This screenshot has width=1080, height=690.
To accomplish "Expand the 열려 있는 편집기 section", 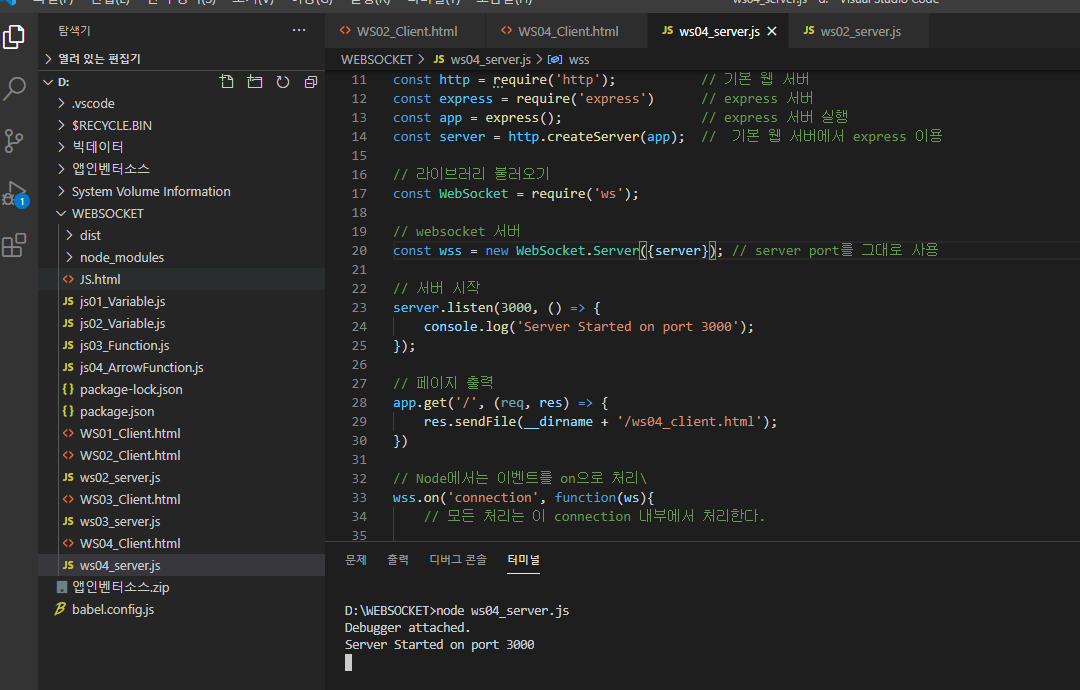I will coord(181,59).
